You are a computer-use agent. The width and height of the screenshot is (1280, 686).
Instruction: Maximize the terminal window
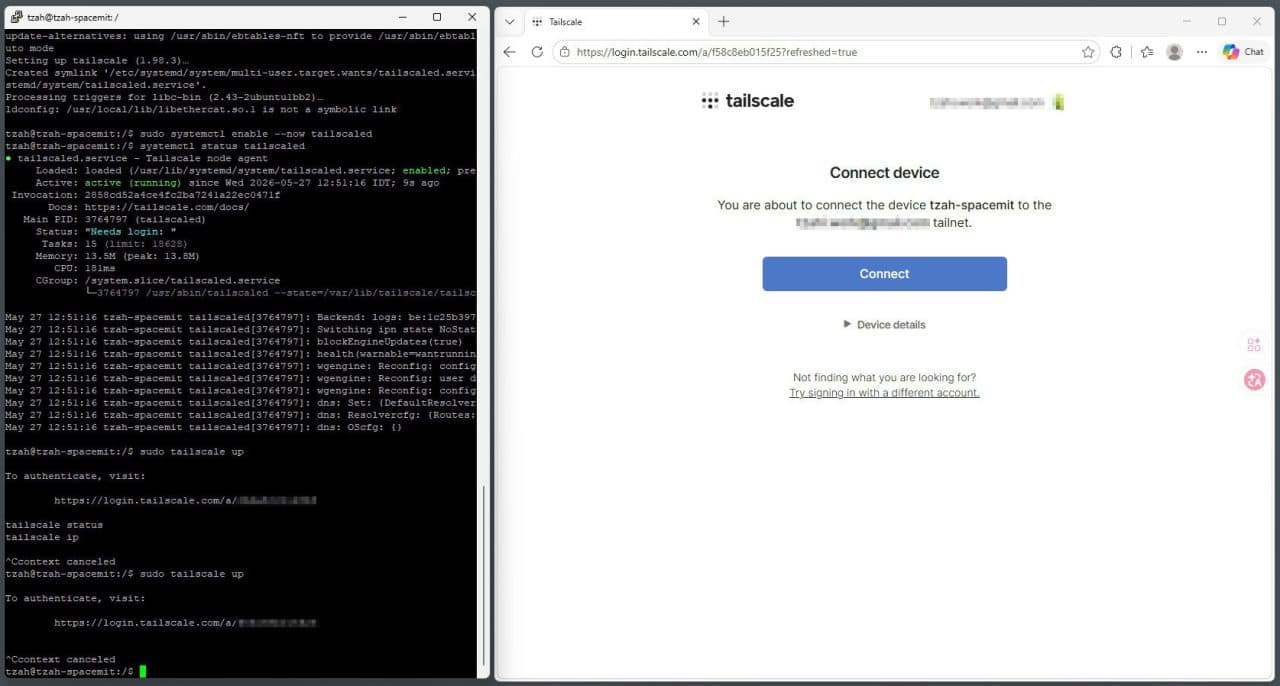(x=437, y=17)
